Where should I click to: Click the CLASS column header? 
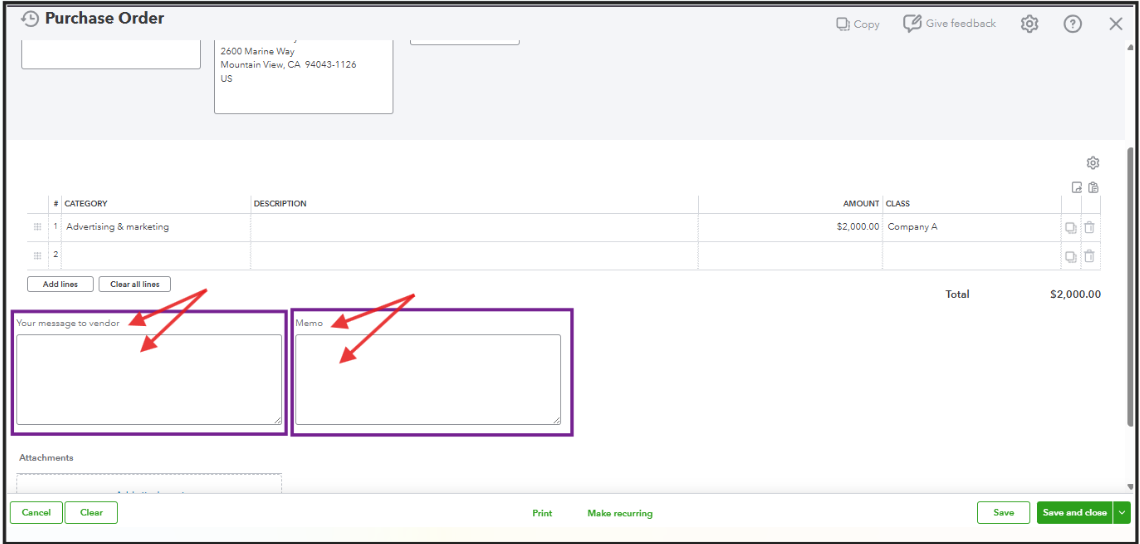click(x=898, y=204)
